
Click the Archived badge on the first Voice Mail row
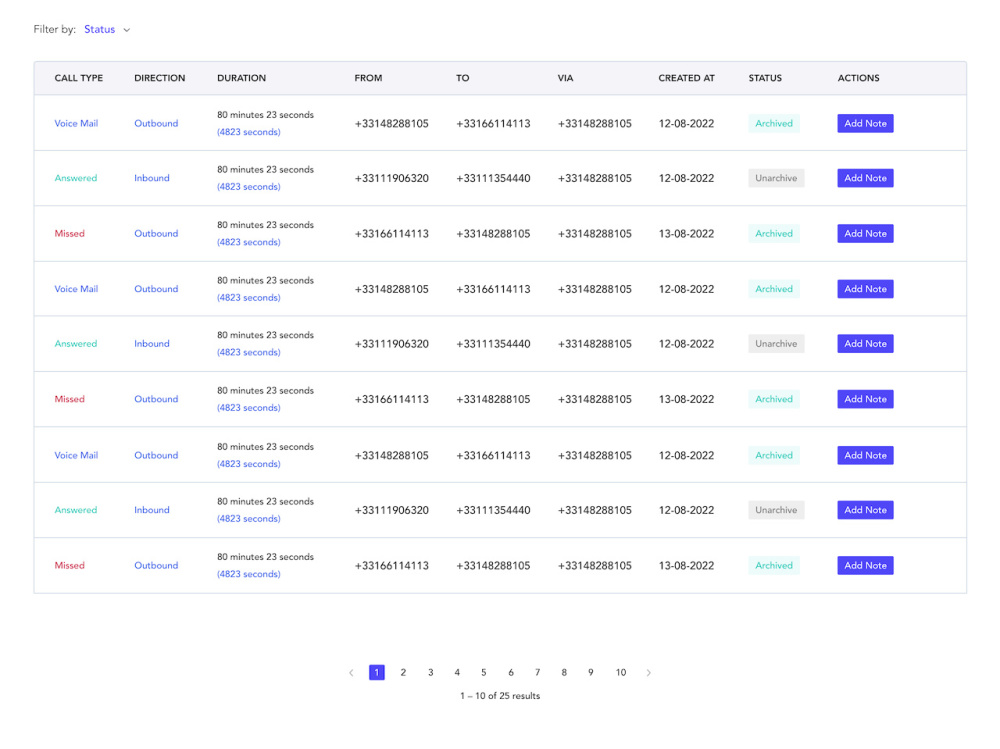coord(774,123)
